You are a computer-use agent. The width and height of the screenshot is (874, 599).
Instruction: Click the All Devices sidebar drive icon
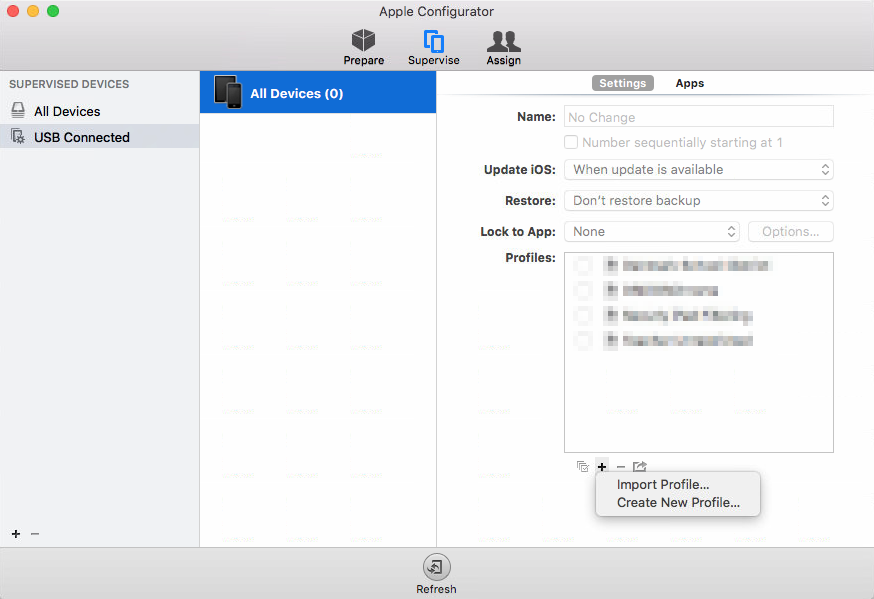tap(18, 110)
